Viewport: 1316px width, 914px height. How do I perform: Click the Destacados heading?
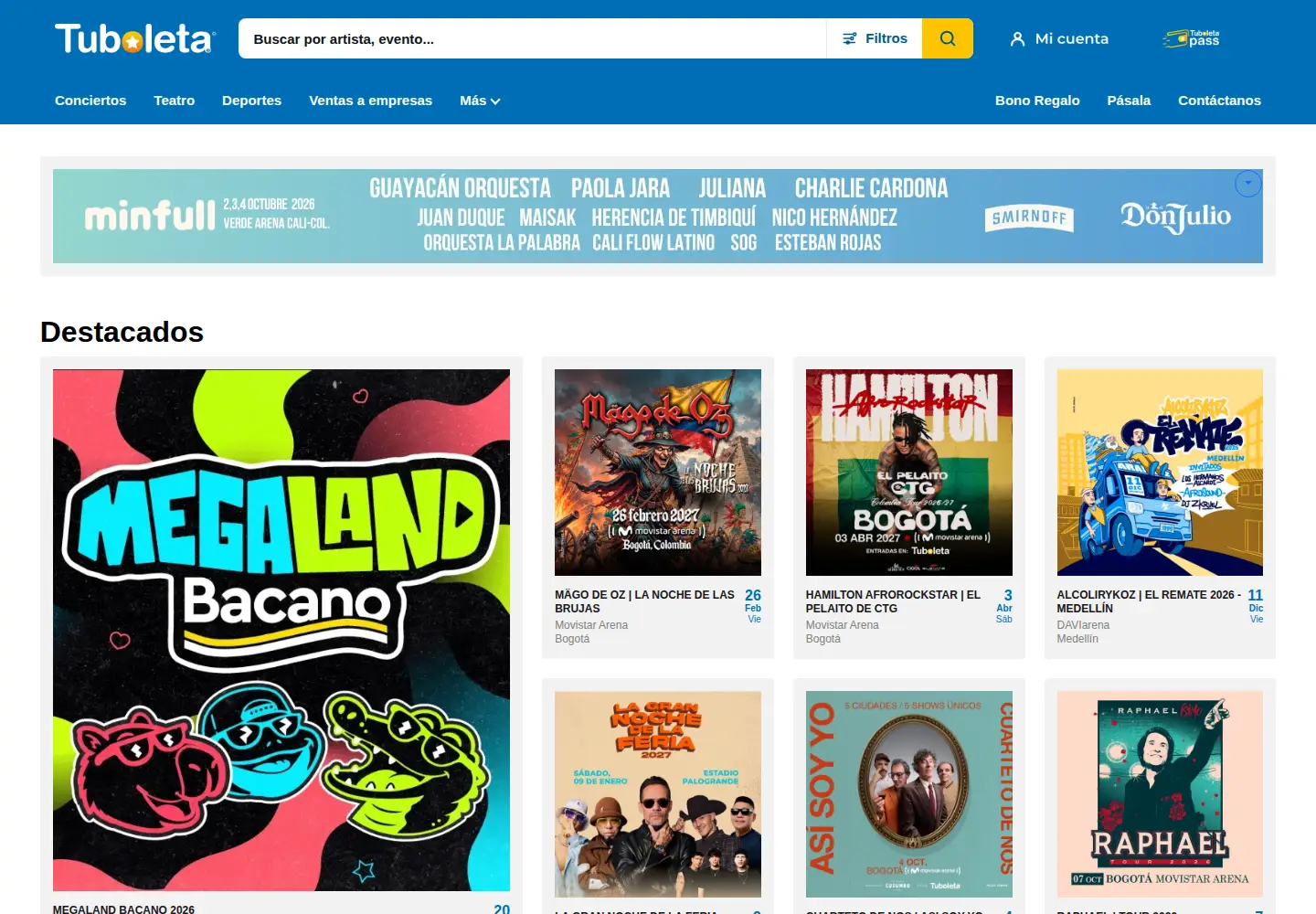click(x=122, y=332)
